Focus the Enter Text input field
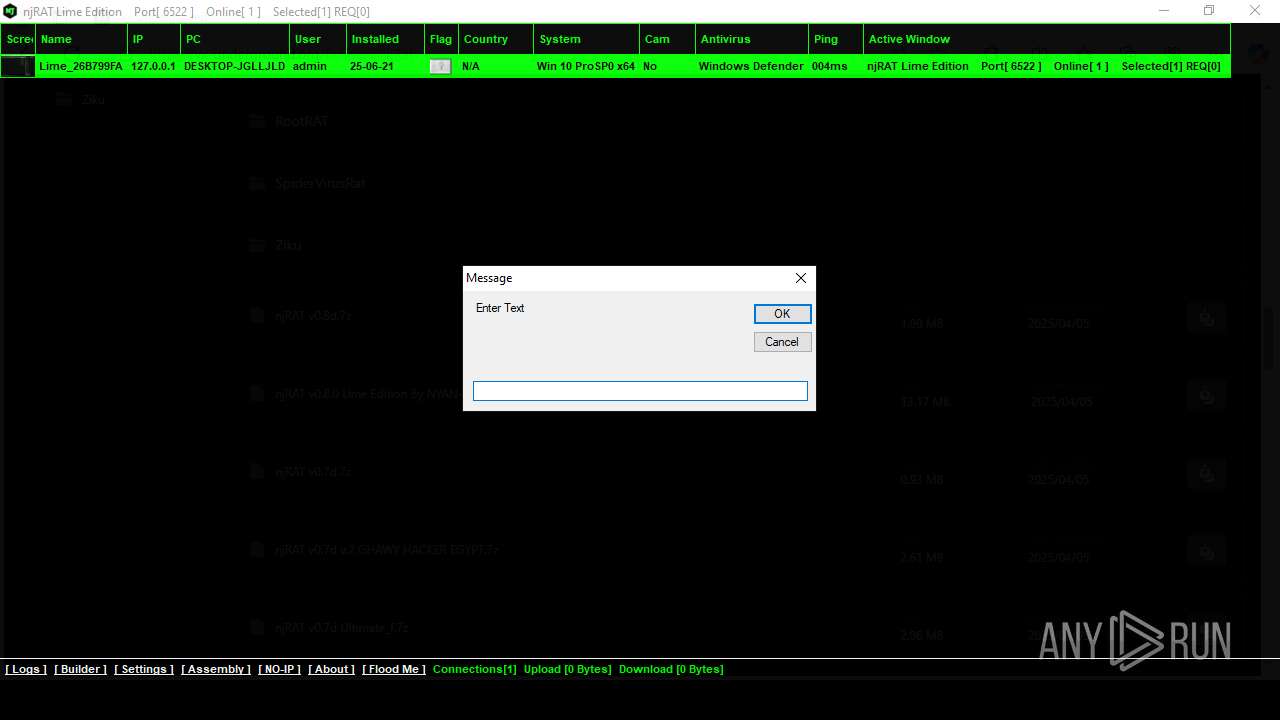The image size is (1280, 720). 640,391
